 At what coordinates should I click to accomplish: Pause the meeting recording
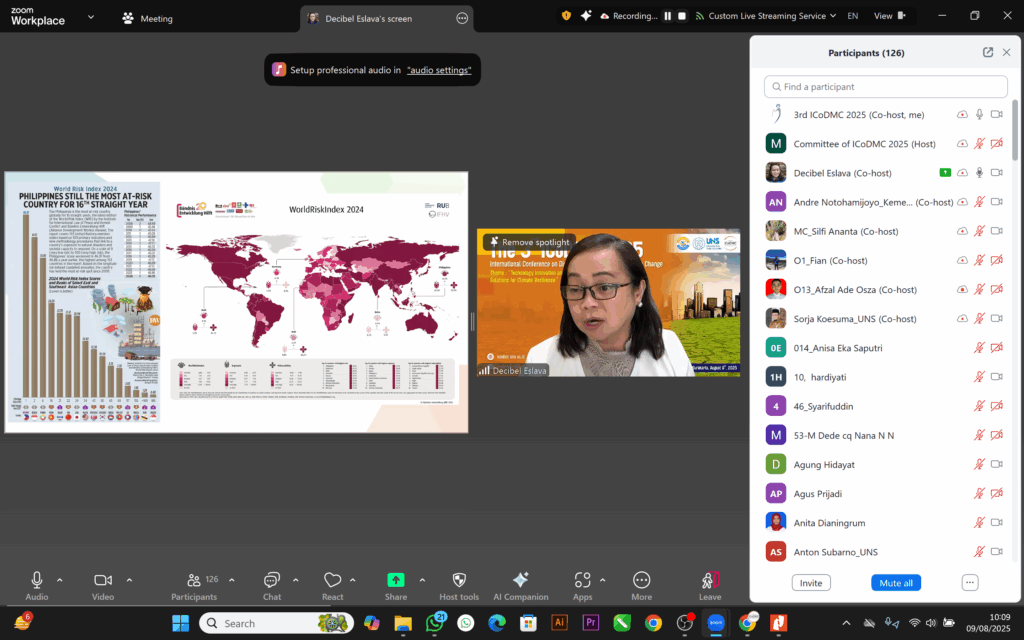(667, 16)
